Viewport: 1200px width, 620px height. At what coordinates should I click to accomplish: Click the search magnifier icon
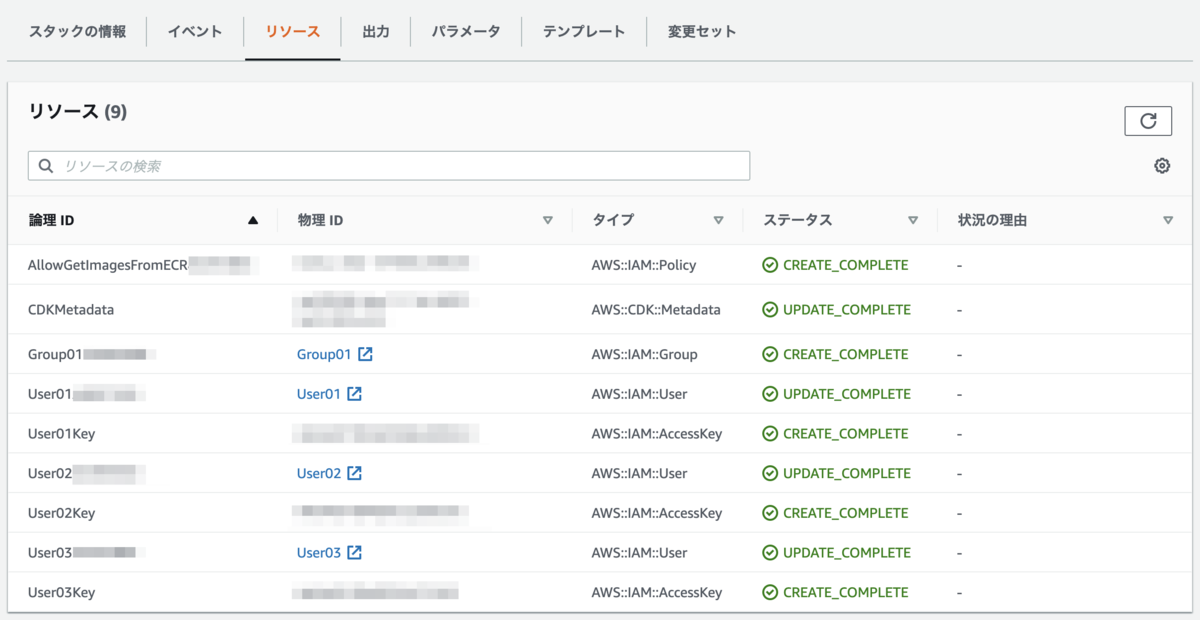pos(46,166)
